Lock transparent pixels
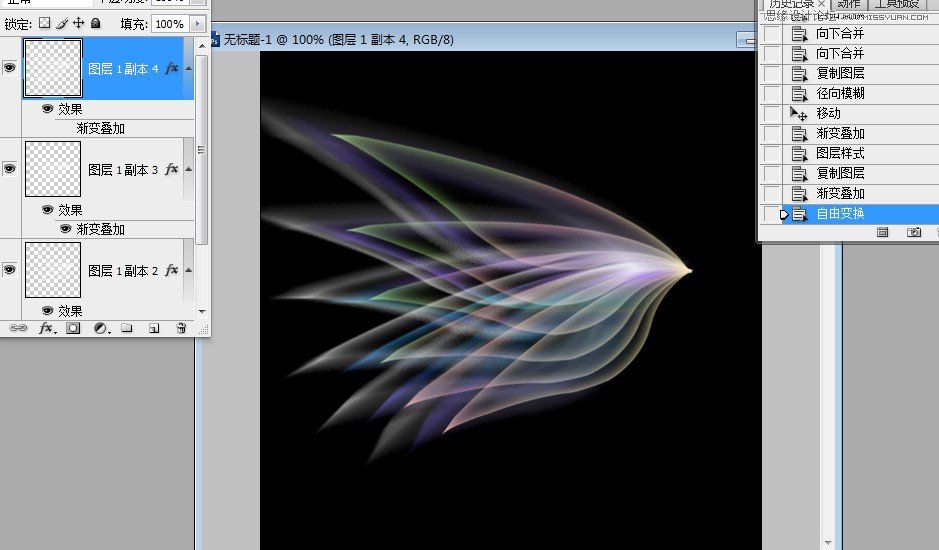This screenshot has height=550, width=939. [44, 23]
